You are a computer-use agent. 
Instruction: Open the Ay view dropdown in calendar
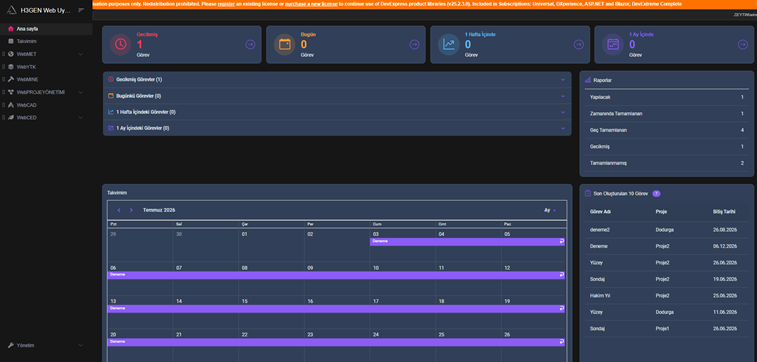(x=550, y=210)
